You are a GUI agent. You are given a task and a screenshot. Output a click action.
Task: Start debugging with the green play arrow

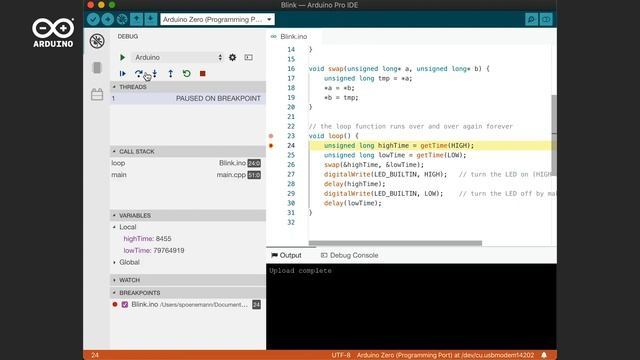(122, 58)
